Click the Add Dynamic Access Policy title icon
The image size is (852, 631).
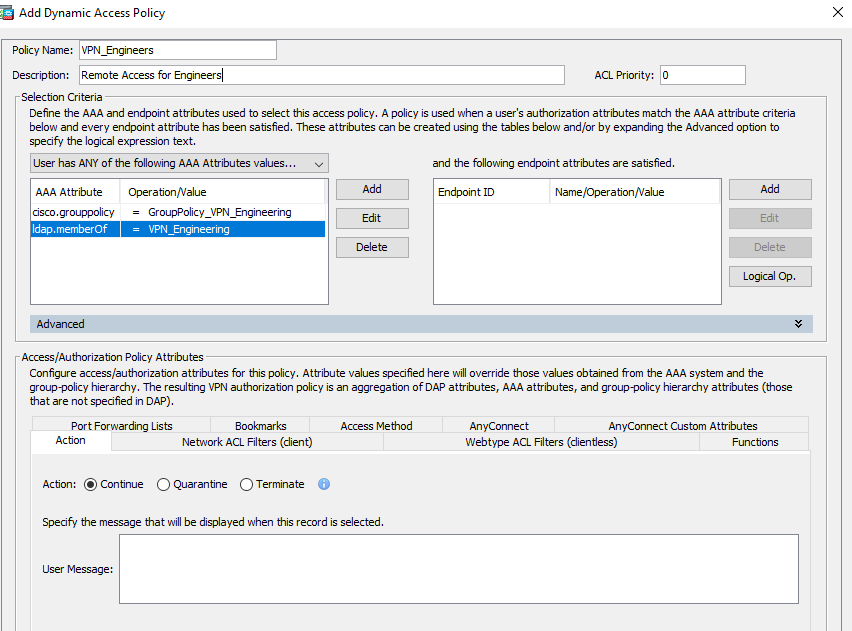click(9, 13)
